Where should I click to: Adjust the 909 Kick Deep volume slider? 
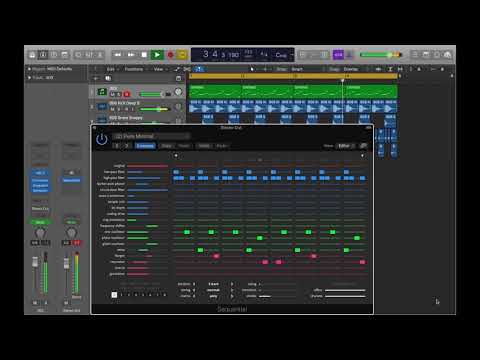click(x=155, y=109)
